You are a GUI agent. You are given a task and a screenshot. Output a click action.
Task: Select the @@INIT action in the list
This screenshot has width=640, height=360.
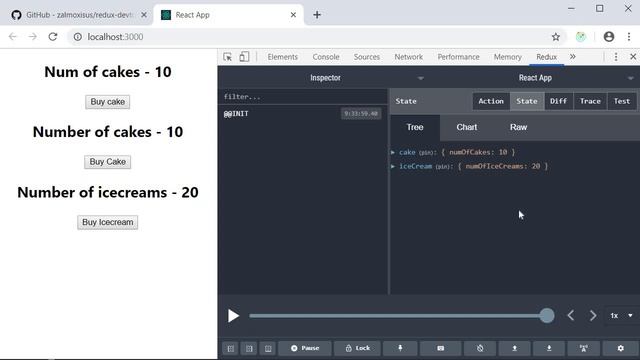point(303,113)
